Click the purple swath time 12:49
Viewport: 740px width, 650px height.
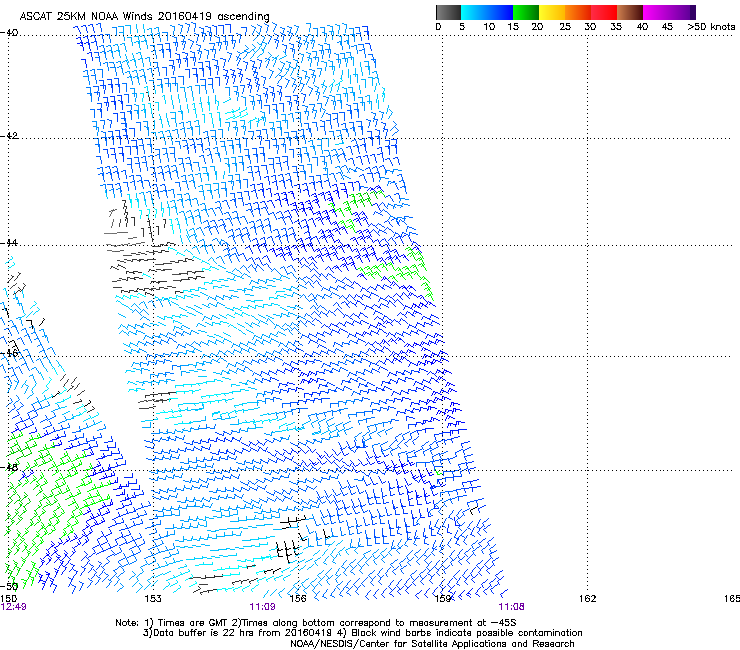pos(14,607)
